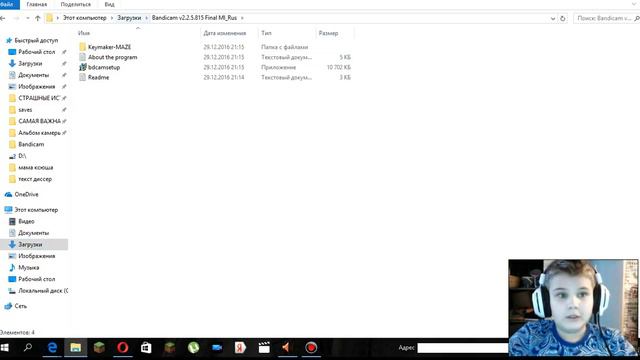Open the D:\ drive in sidebar
This screenshot has height=360, width=640.
[22, 156]
